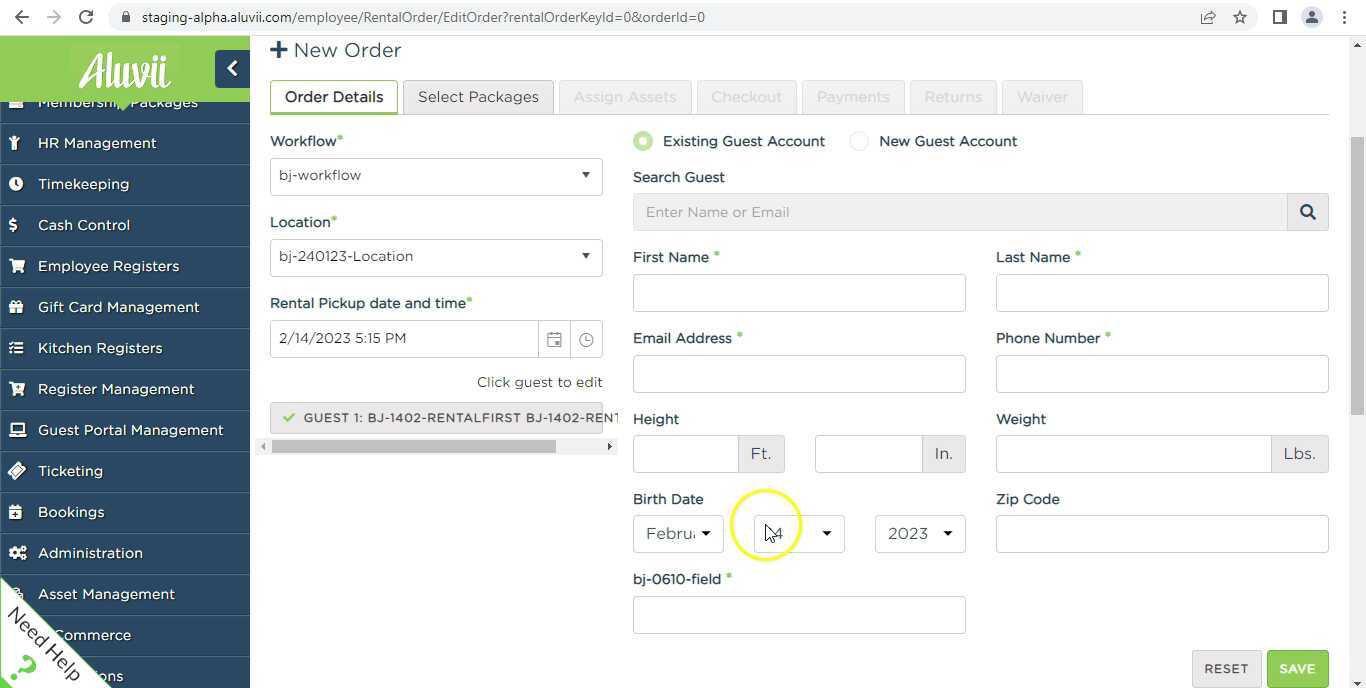Open the Ticketing section in sidebar
This screenshot has width=1366, height=688.
70,471
